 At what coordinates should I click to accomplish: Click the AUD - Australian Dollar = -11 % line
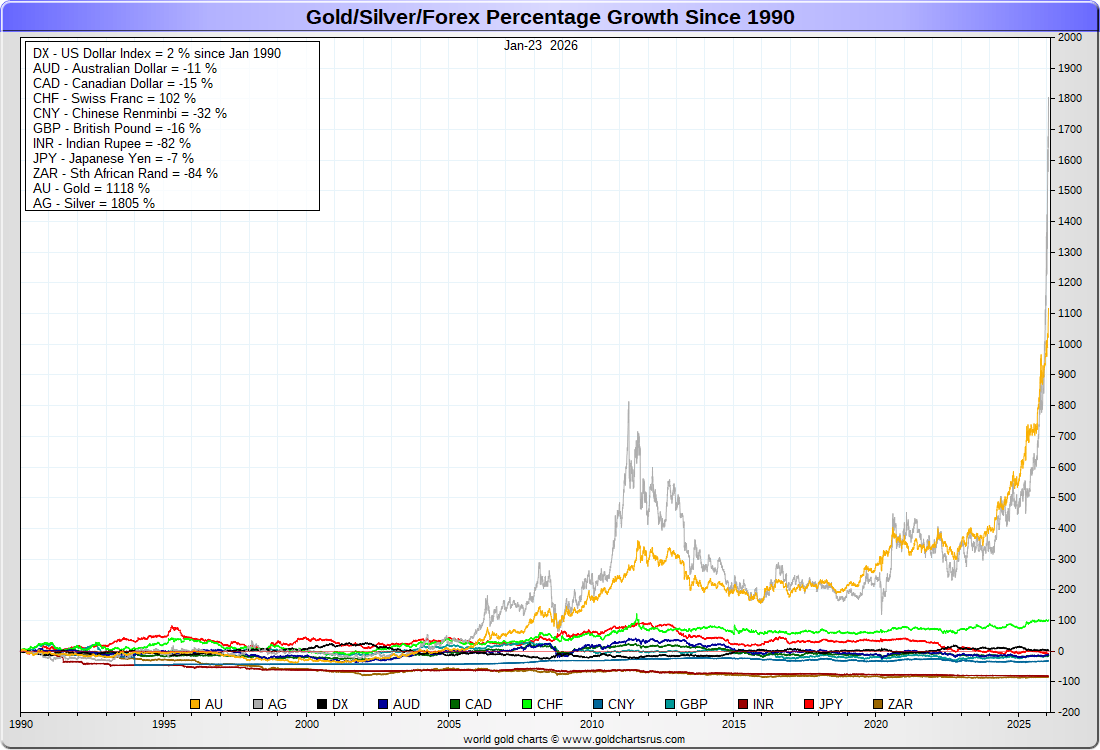(125, 69)
